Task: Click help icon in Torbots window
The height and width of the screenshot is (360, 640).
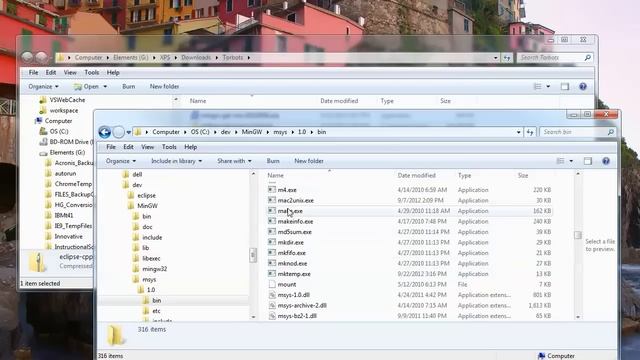Action: (583, 87)
